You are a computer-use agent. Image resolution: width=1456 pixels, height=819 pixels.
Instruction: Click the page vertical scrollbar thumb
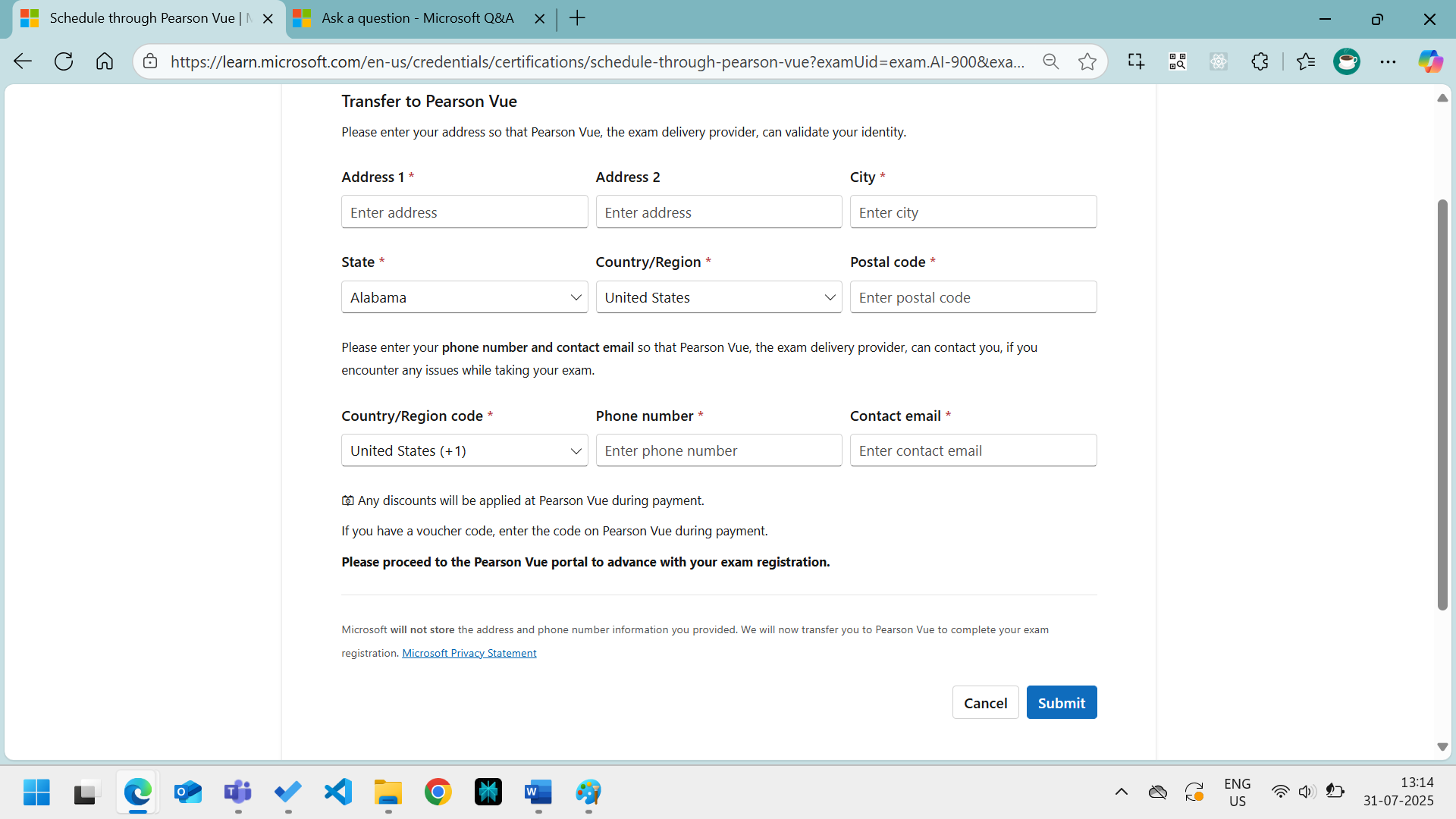pos(1442,405)
